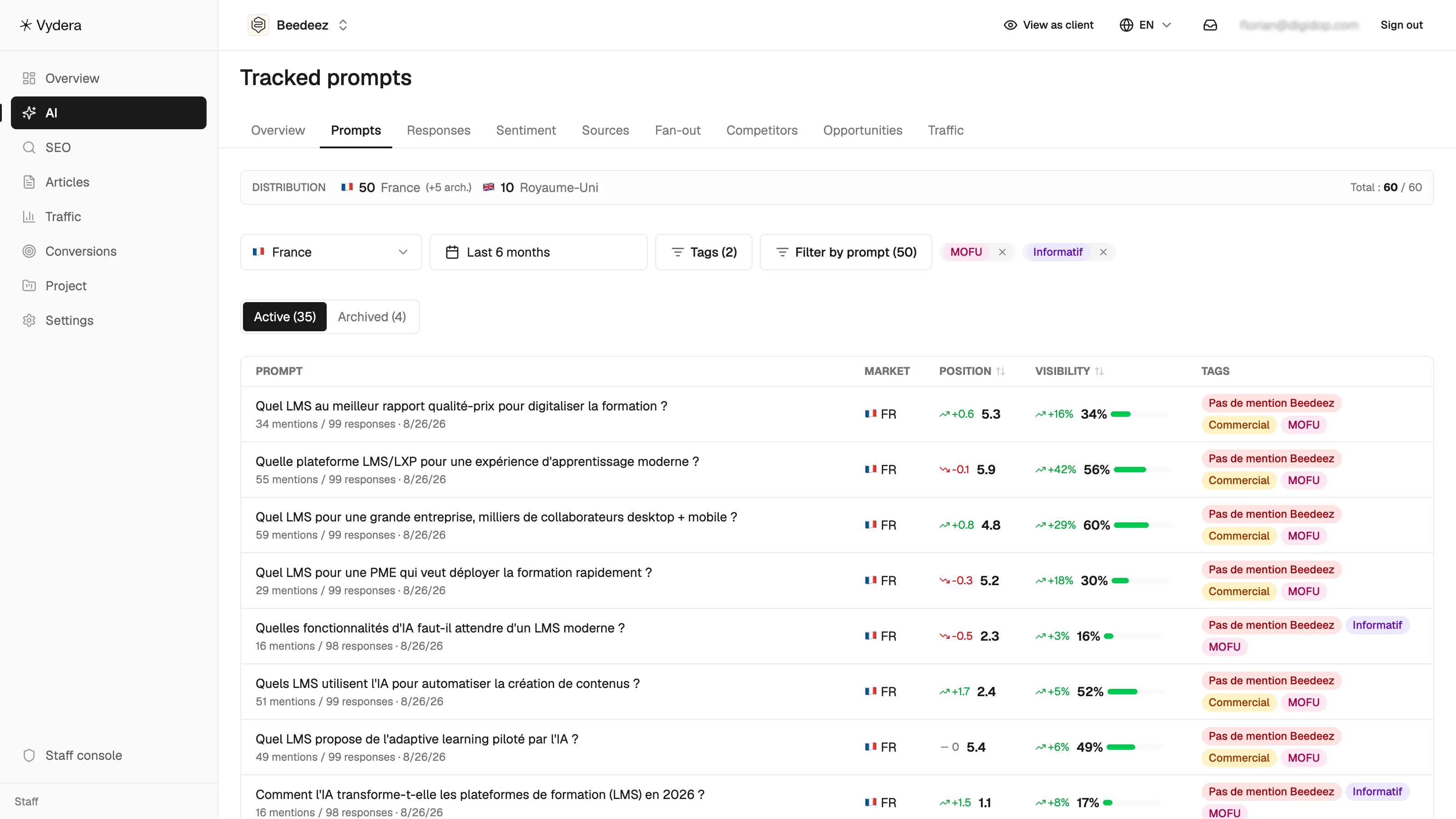Open the sidebar Traffic chart item
Image resolution: width=1456 pixels, height=819 pixels.
pos(109,217)
